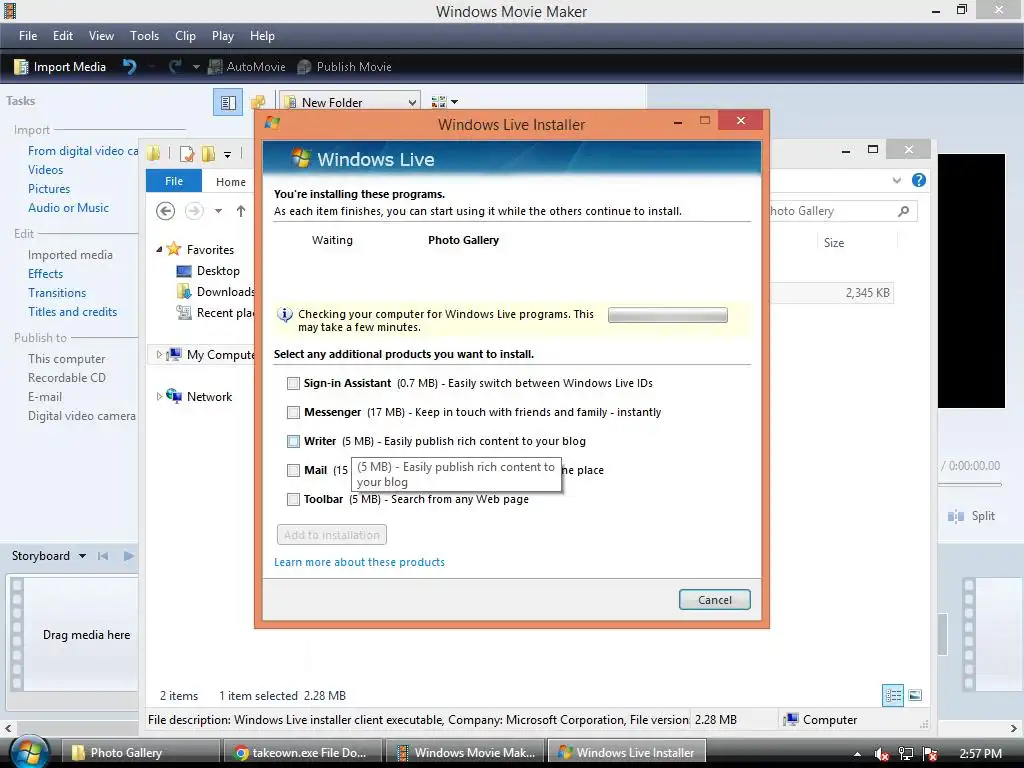Click the Redo arrow in Movie Maker toolbar
This screenshot has height=768, width=1024.
point(174,67)
